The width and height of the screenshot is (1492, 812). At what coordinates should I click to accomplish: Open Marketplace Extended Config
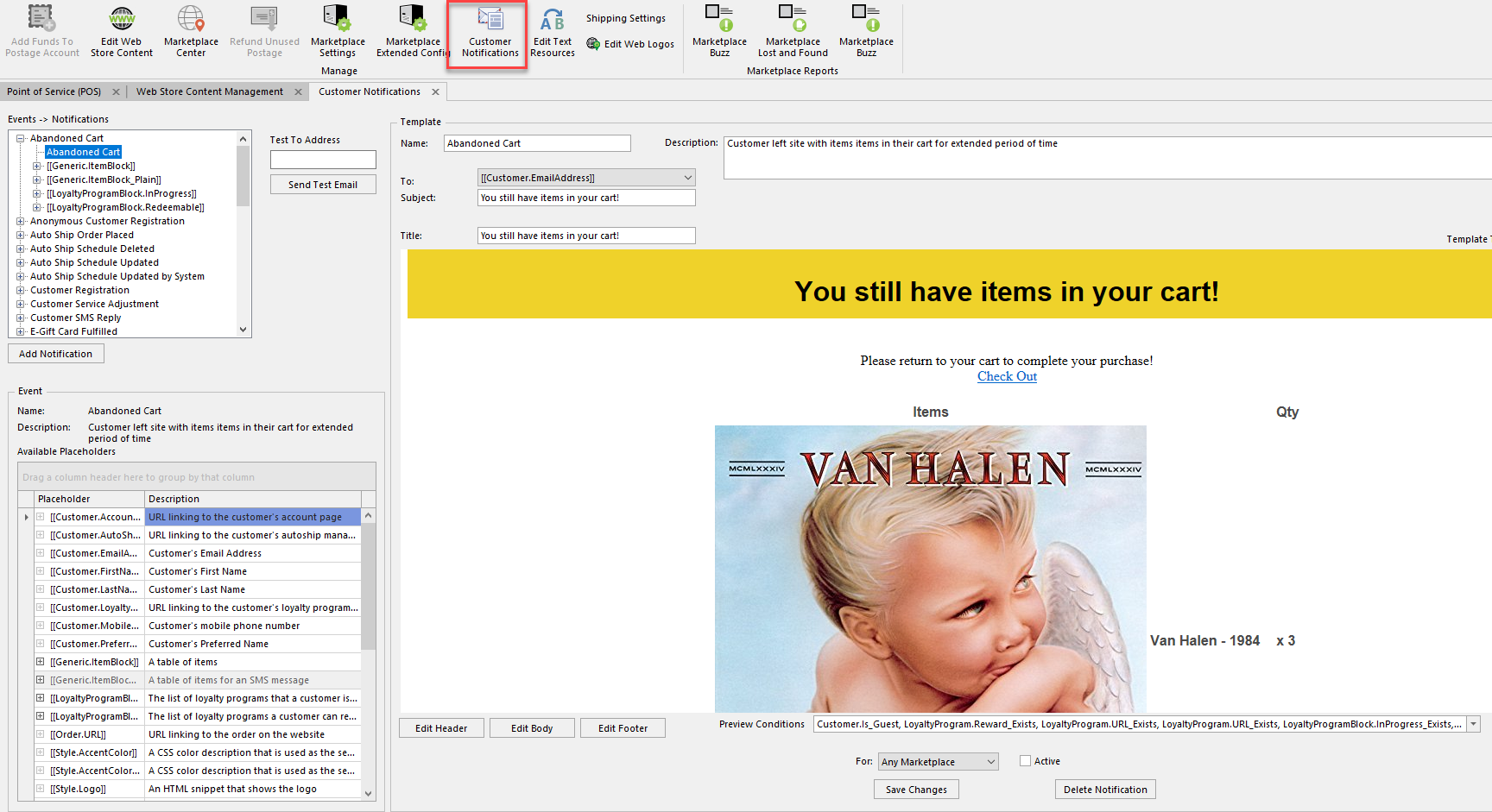[413, 31]
